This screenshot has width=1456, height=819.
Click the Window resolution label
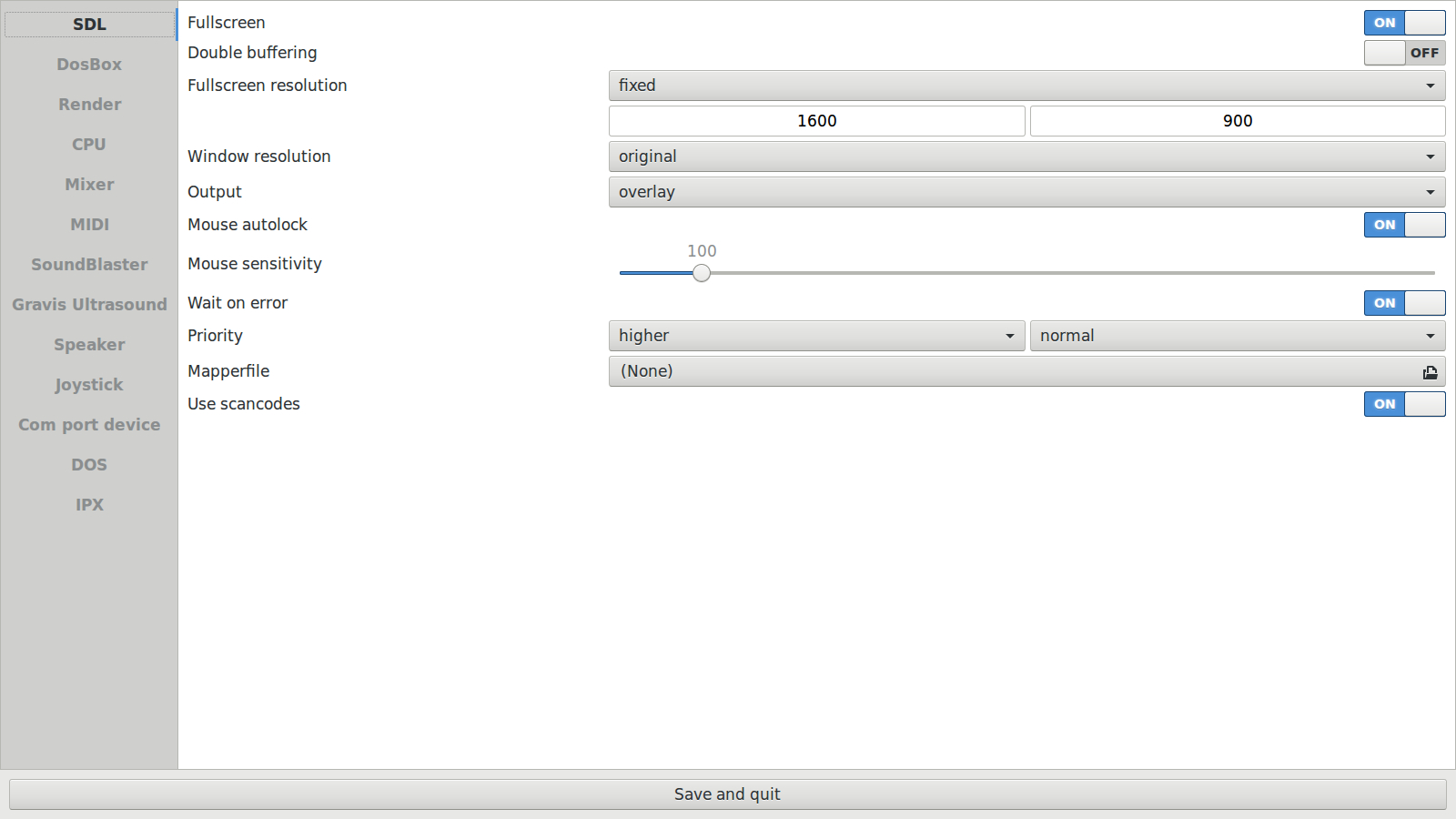point(259,157)
